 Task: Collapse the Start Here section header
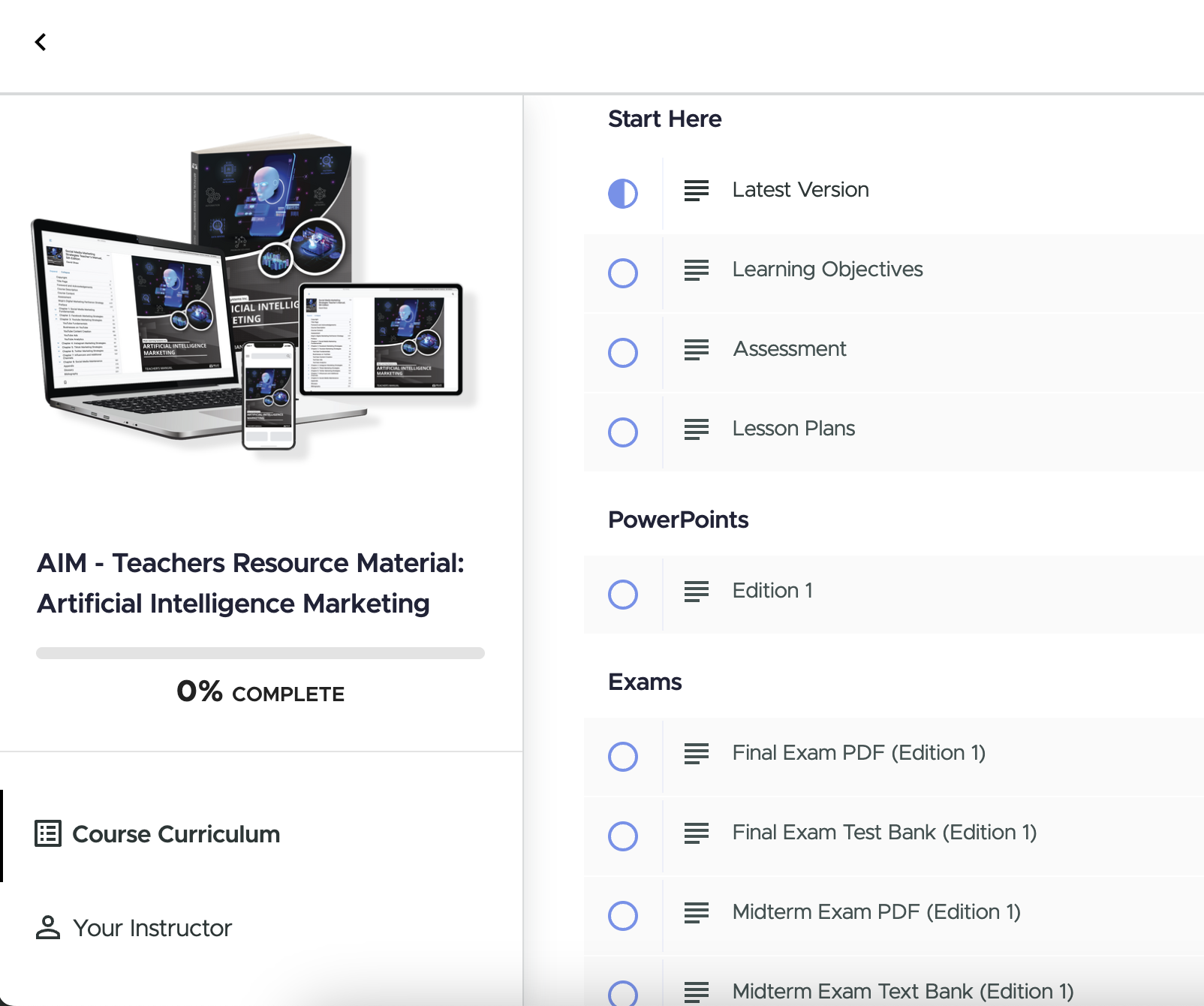(x=665, y=119)
